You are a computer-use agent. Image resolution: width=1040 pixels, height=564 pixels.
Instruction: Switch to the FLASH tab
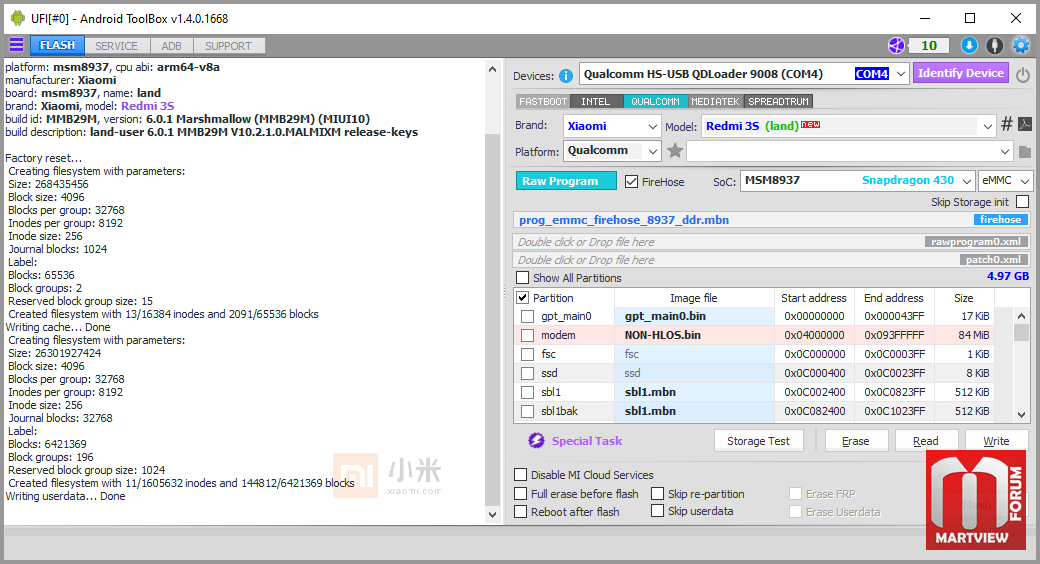tap(57, 45)
